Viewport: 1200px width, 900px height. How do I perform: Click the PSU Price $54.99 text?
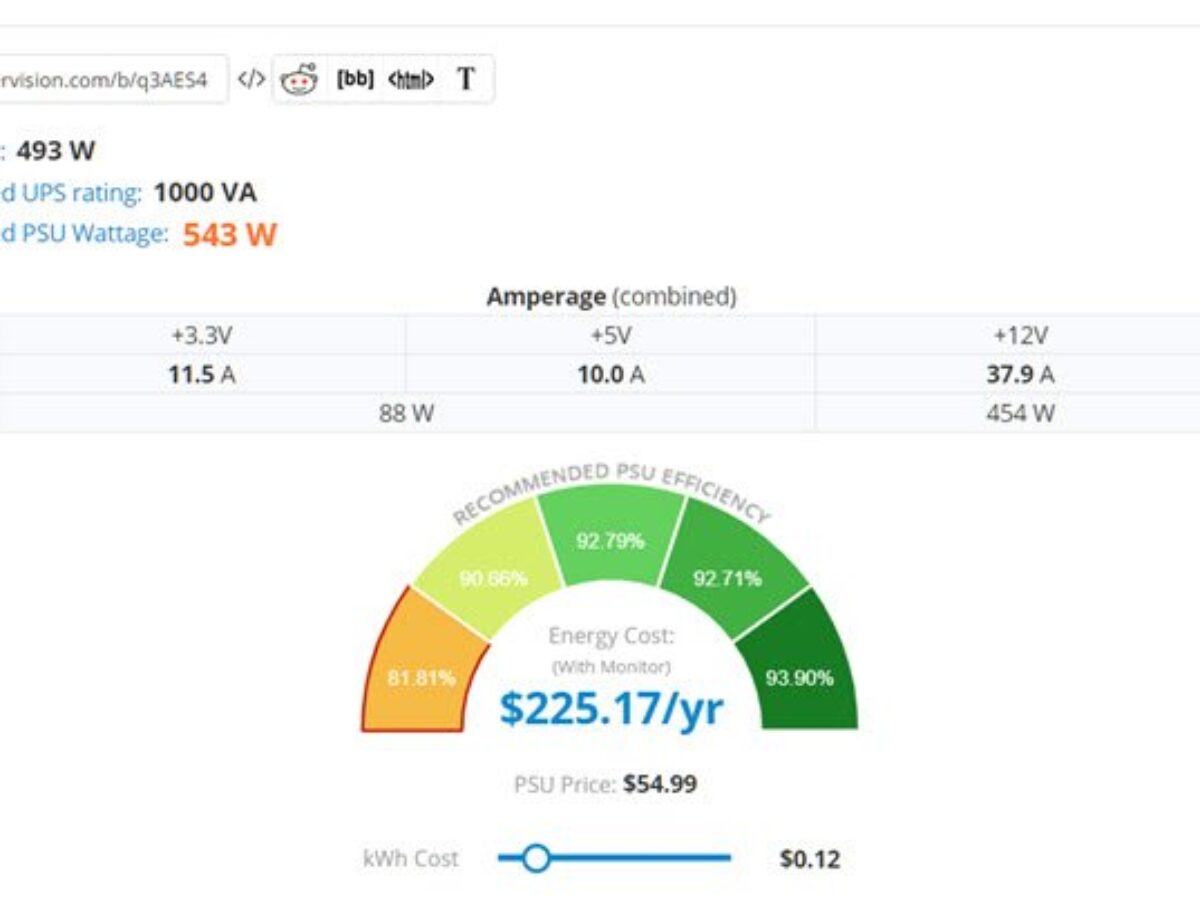click(x=606, y=784)
